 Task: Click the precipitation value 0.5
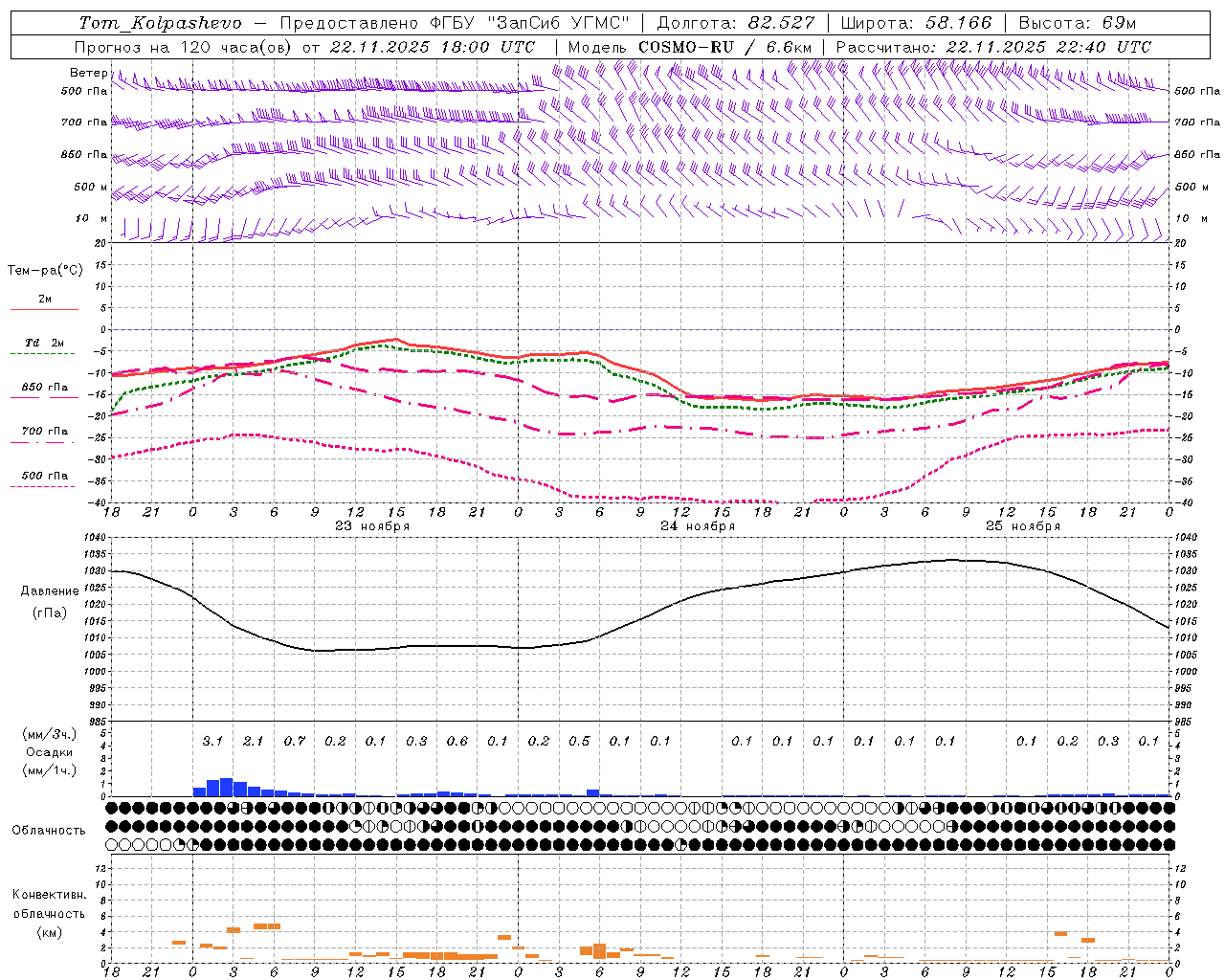pos(579,742)
